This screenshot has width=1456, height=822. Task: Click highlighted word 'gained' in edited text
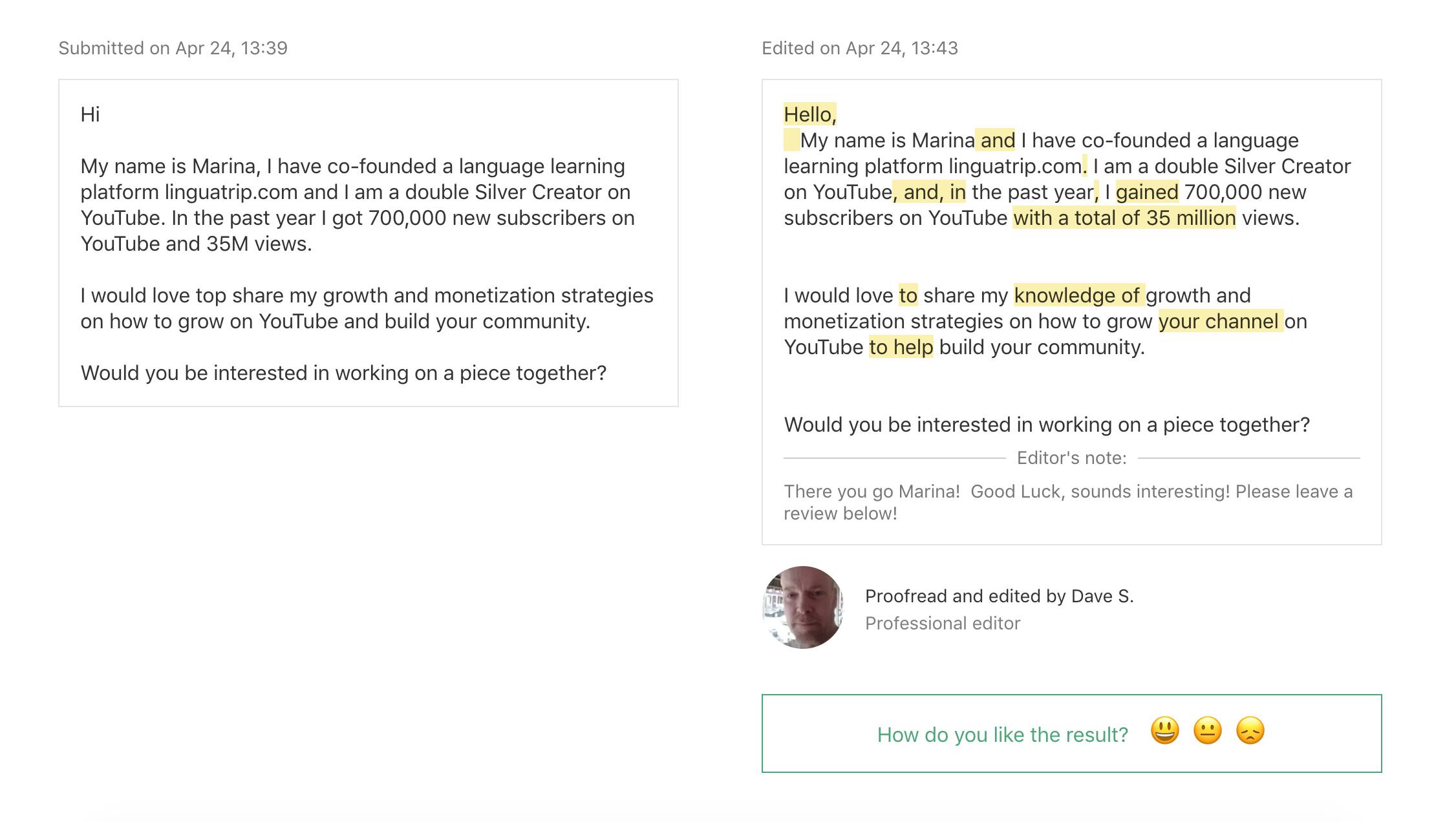[1147, 192]
